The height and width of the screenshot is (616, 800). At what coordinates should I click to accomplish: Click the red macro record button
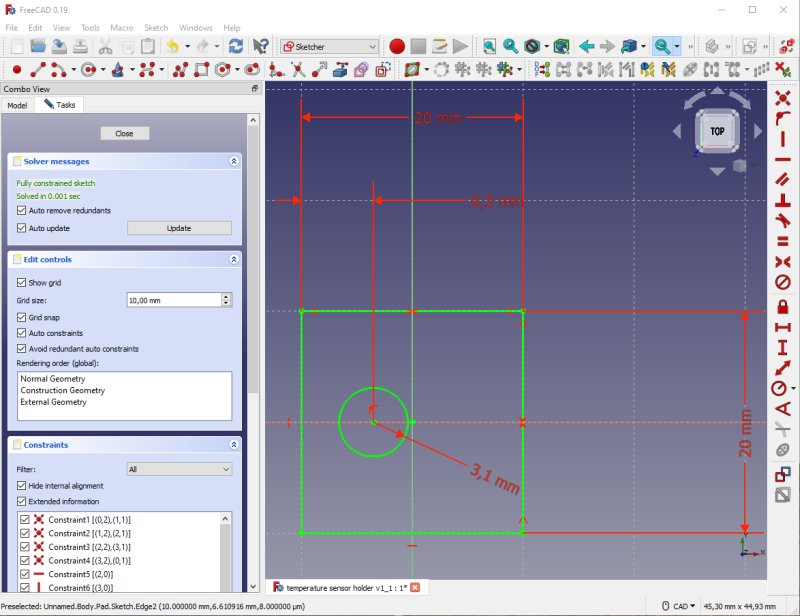coord(397,46)
